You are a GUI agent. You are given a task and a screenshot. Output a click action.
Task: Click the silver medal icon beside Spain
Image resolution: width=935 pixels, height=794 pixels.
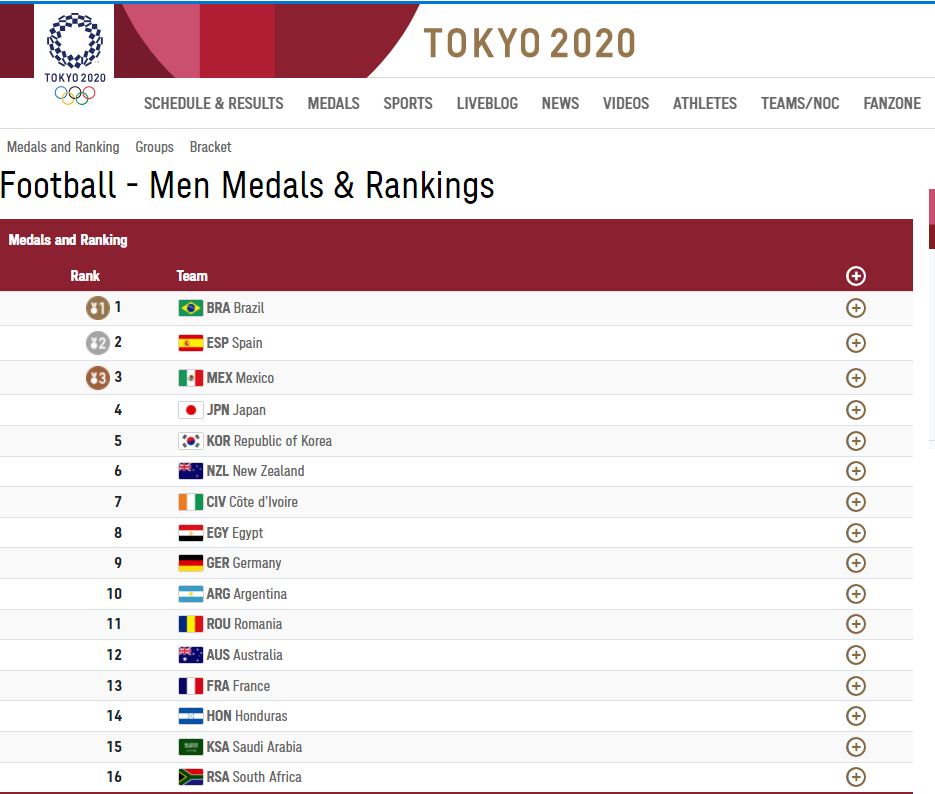(x=97, y=343)
